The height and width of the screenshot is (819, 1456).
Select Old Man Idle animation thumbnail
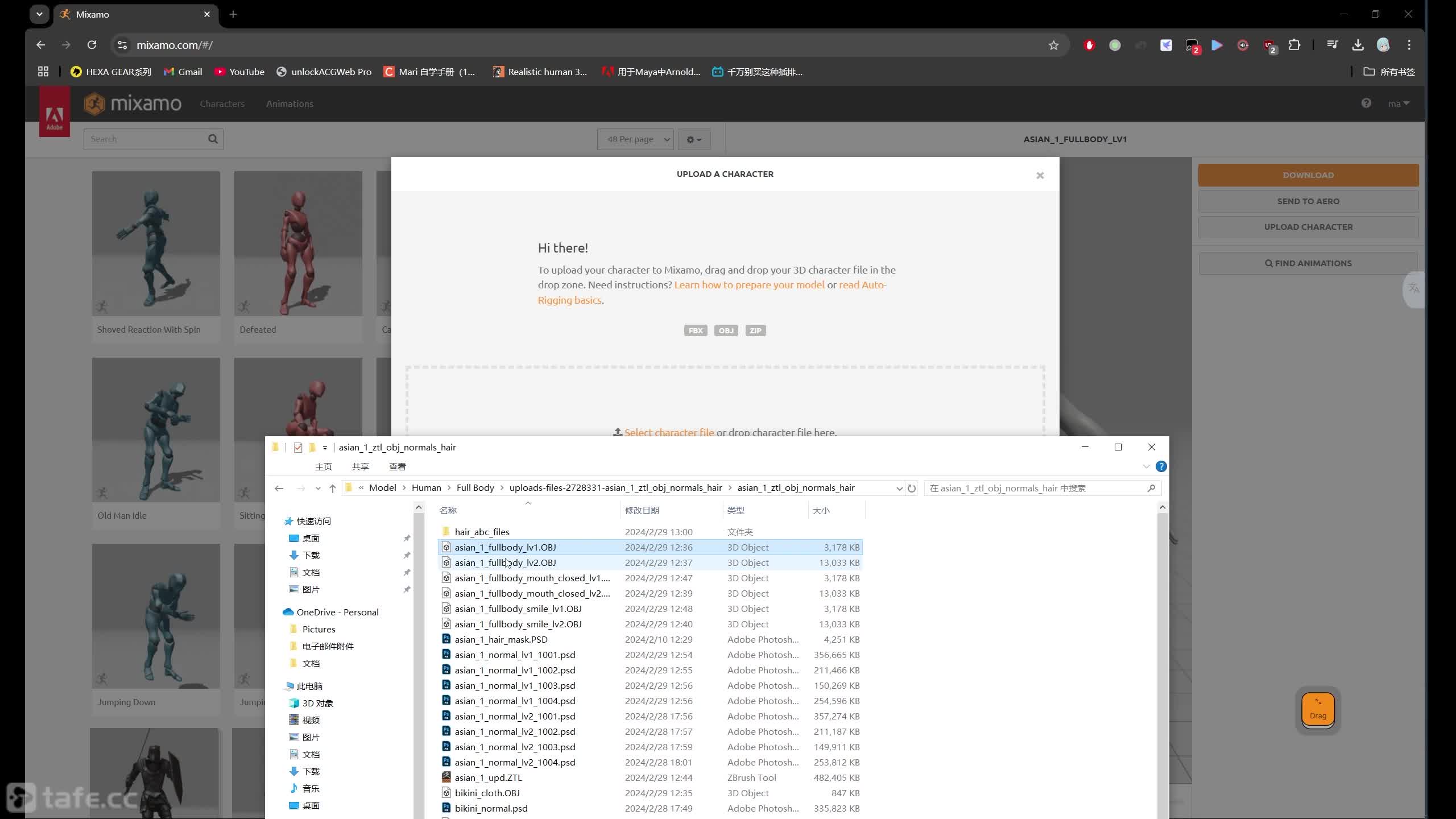tap(156, 430)
